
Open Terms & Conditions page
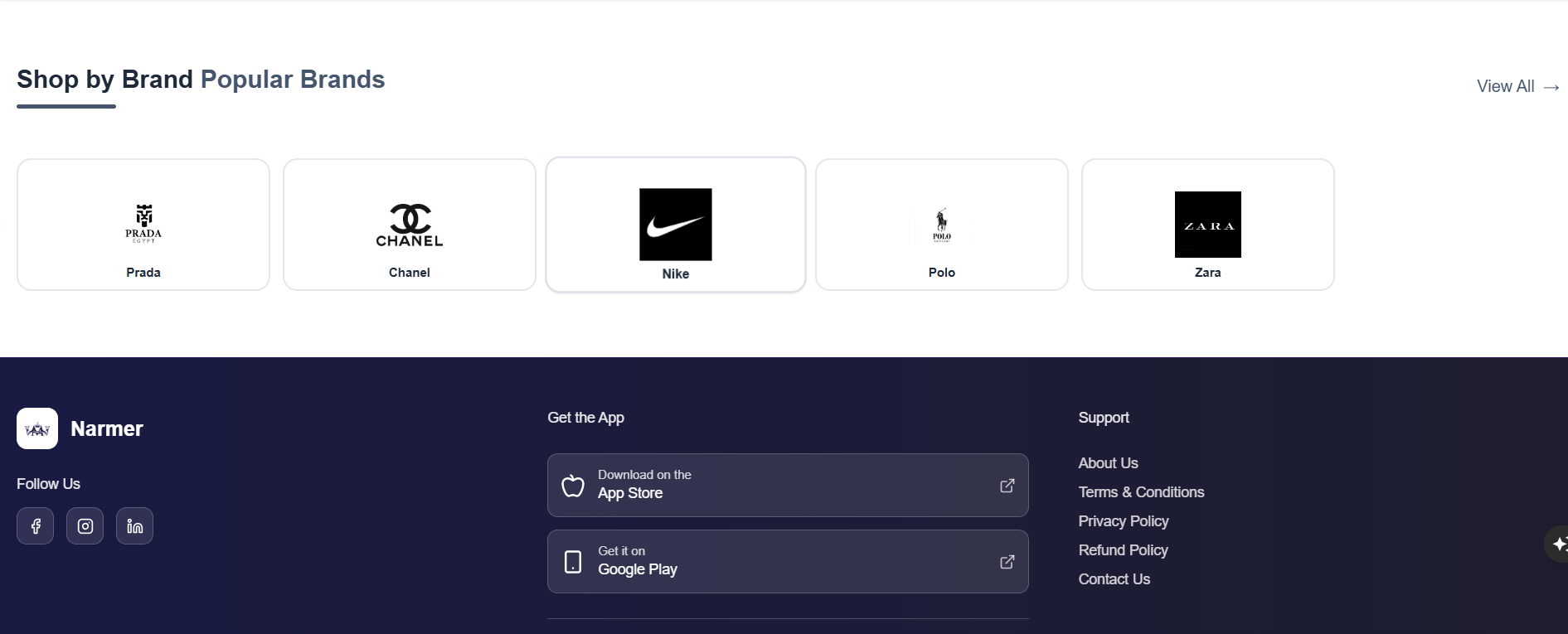tap(1141, 492)
